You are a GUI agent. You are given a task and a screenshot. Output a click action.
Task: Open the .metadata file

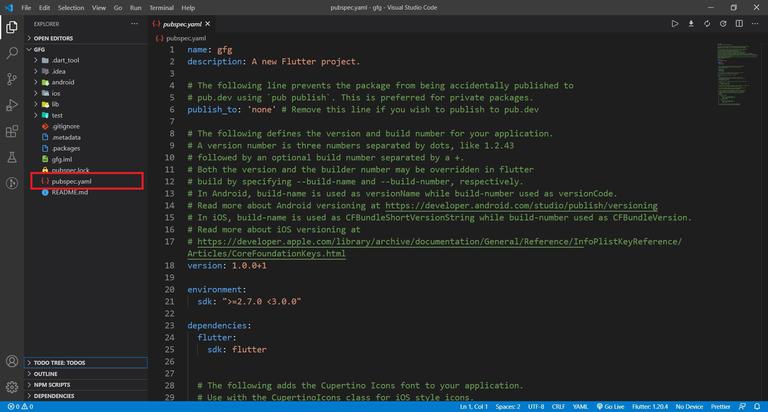pos(86,137)
